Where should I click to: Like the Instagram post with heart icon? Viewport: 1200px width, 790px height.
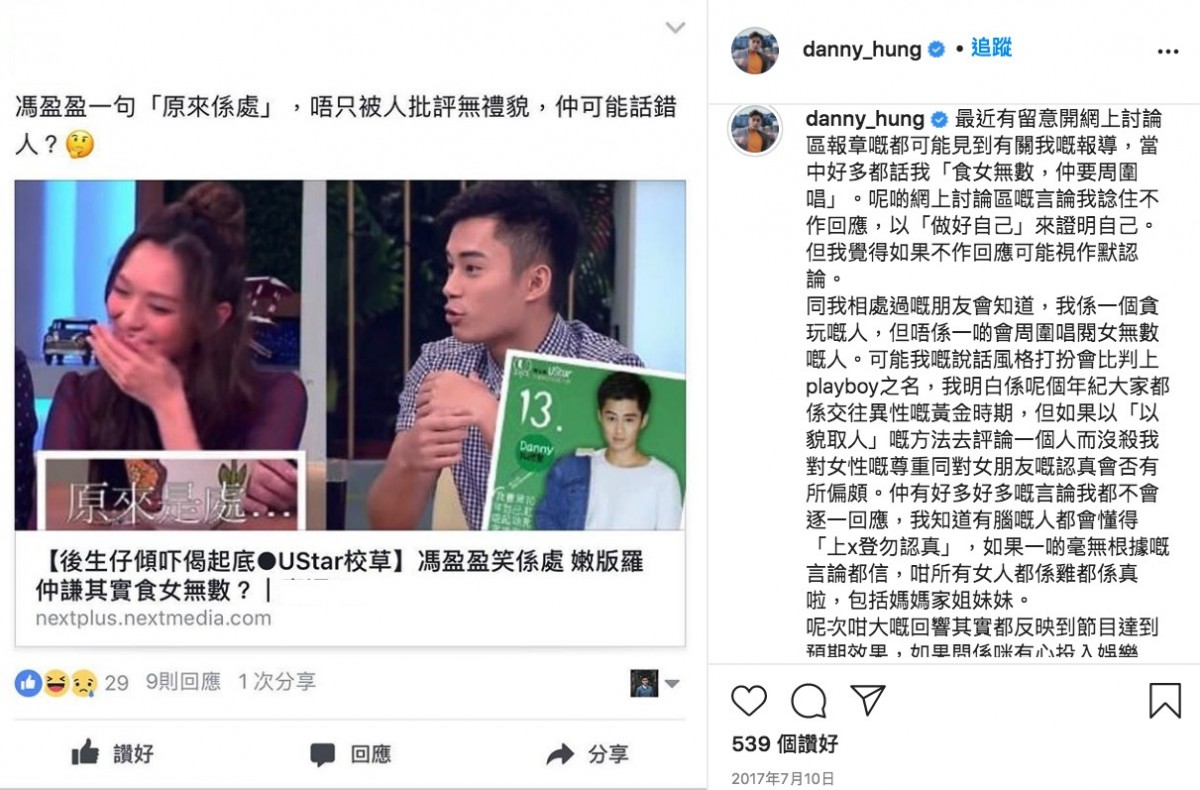tap(749, 700)
